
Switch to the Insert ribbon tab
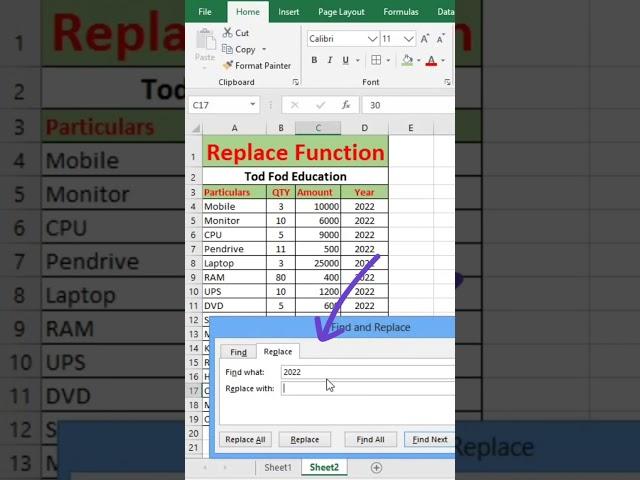289,12
